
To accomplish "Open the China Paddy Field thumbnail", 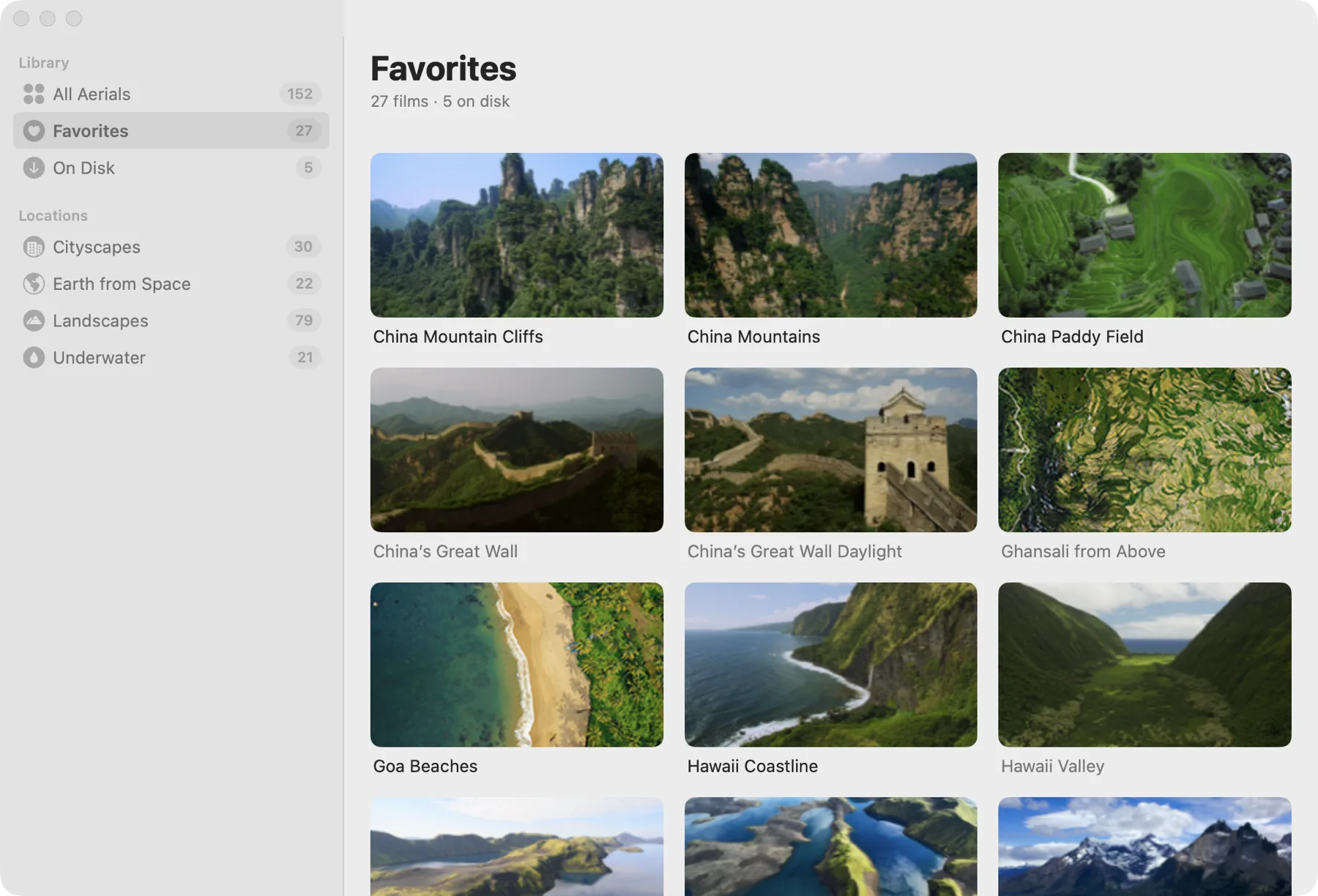I will [1144, 235].
